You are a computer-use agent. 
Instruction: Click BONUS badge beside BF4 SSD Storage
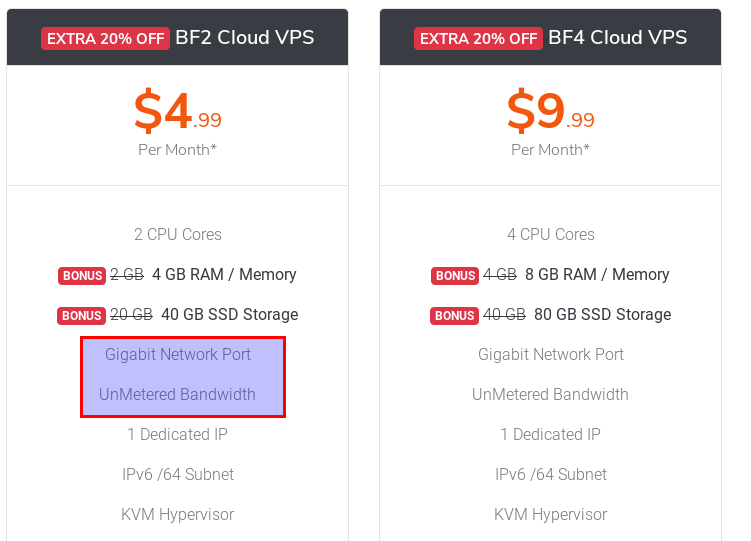(455, 315)
